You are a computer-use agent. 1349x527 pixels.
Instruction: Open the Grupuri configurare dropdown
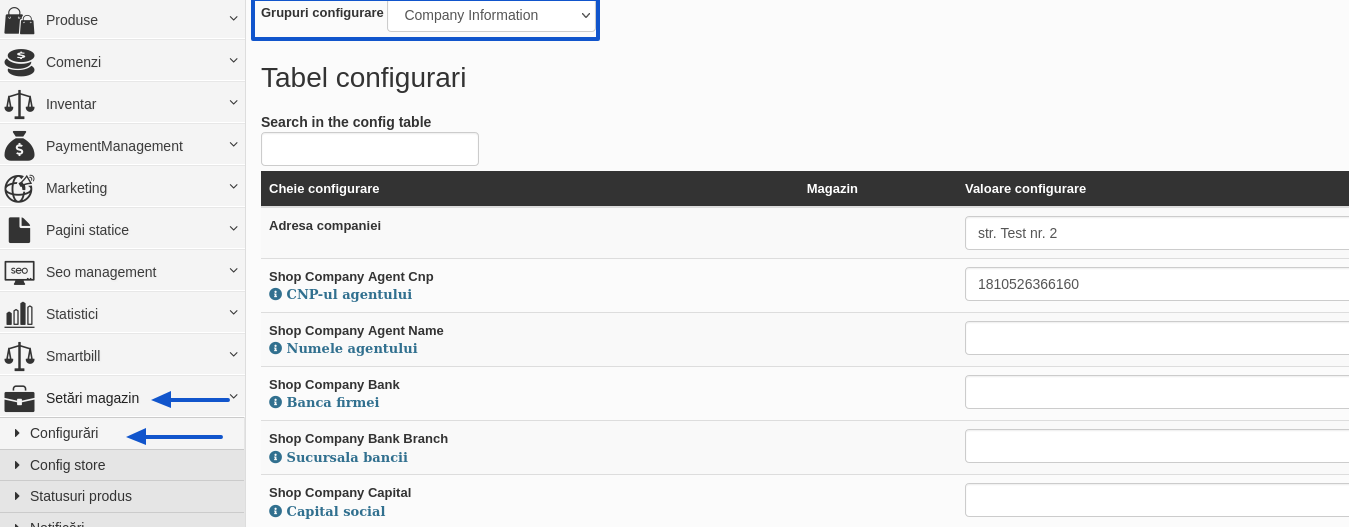coord(492,15)
